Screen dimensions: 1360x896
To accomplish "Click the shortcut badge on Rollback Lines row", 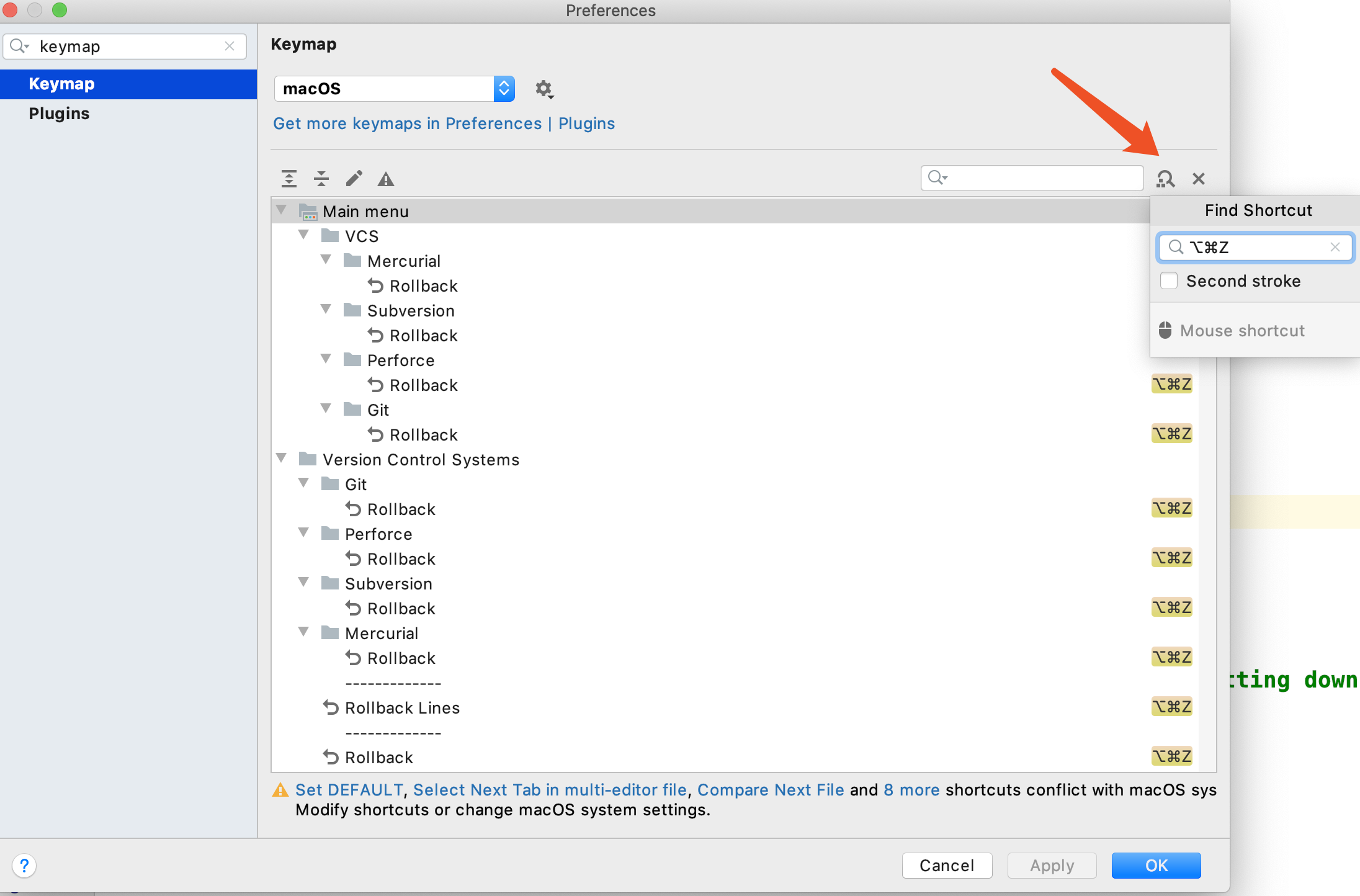I will click(1171, 706).
